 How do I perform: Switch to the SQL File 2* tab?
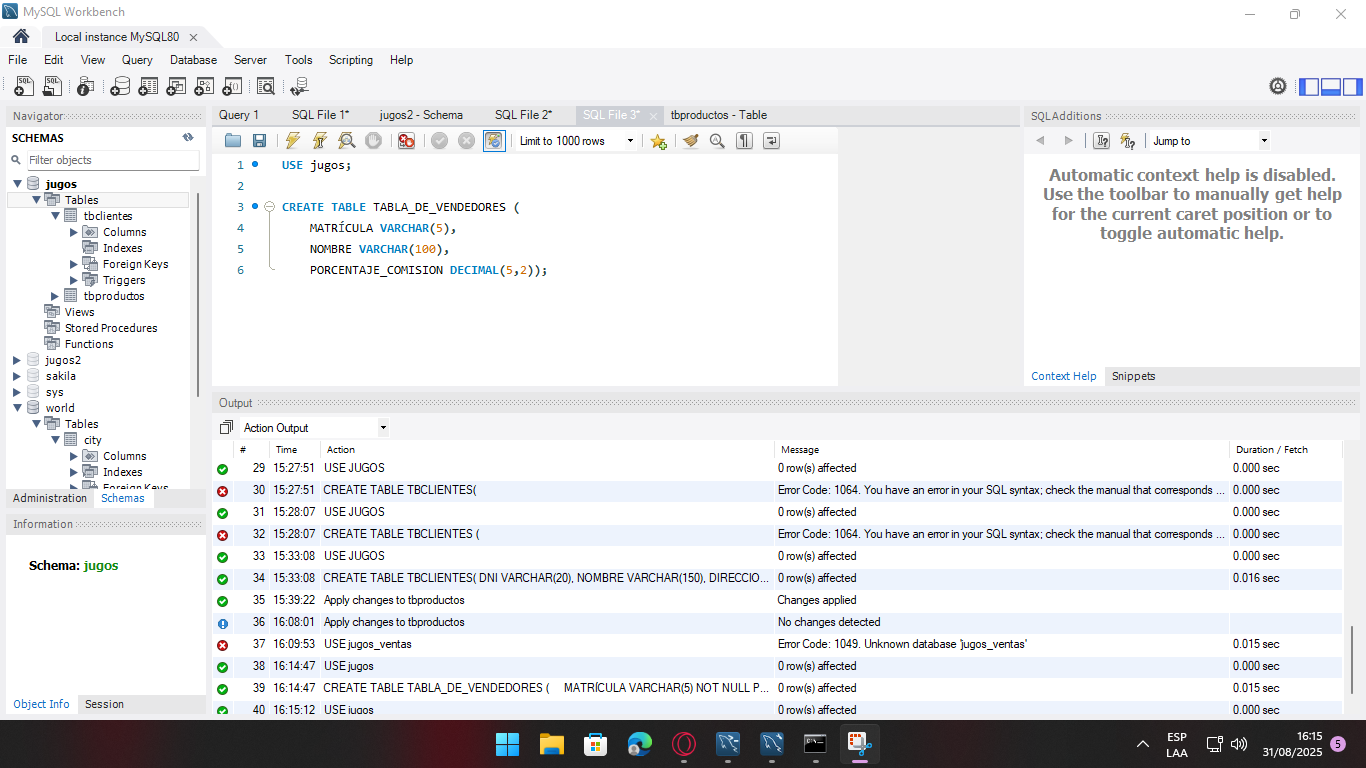coord(523,115)
